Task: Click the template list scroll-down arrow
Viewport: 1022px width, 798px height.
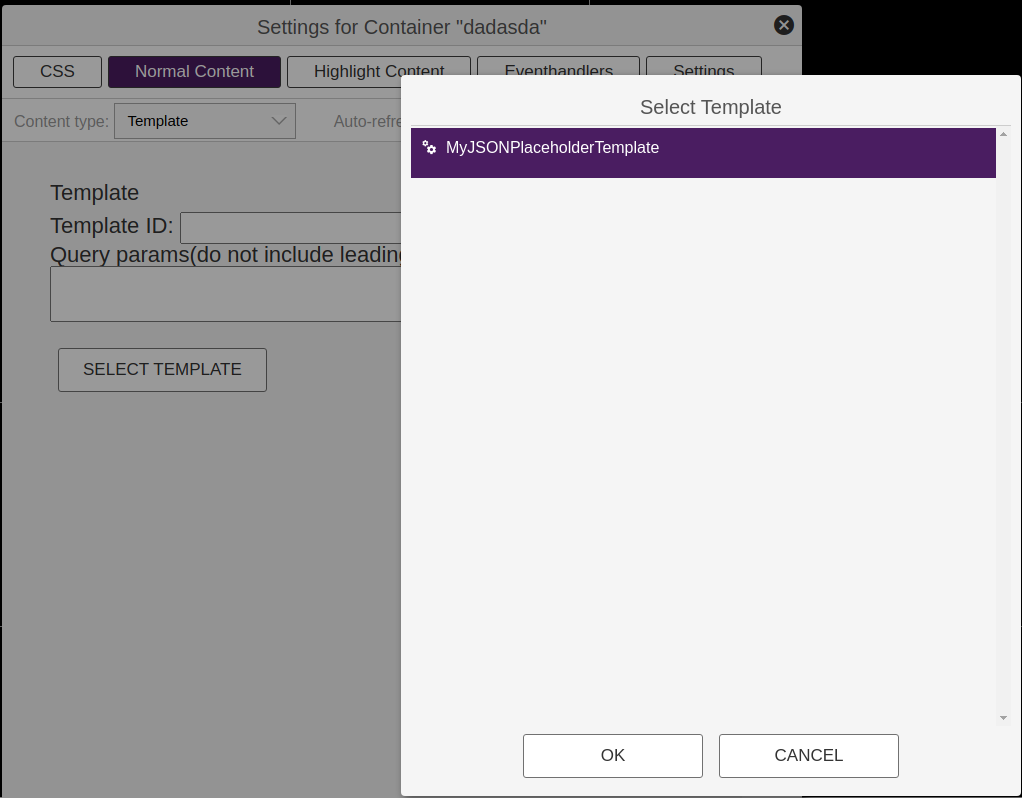Action: click(1003, 718)
